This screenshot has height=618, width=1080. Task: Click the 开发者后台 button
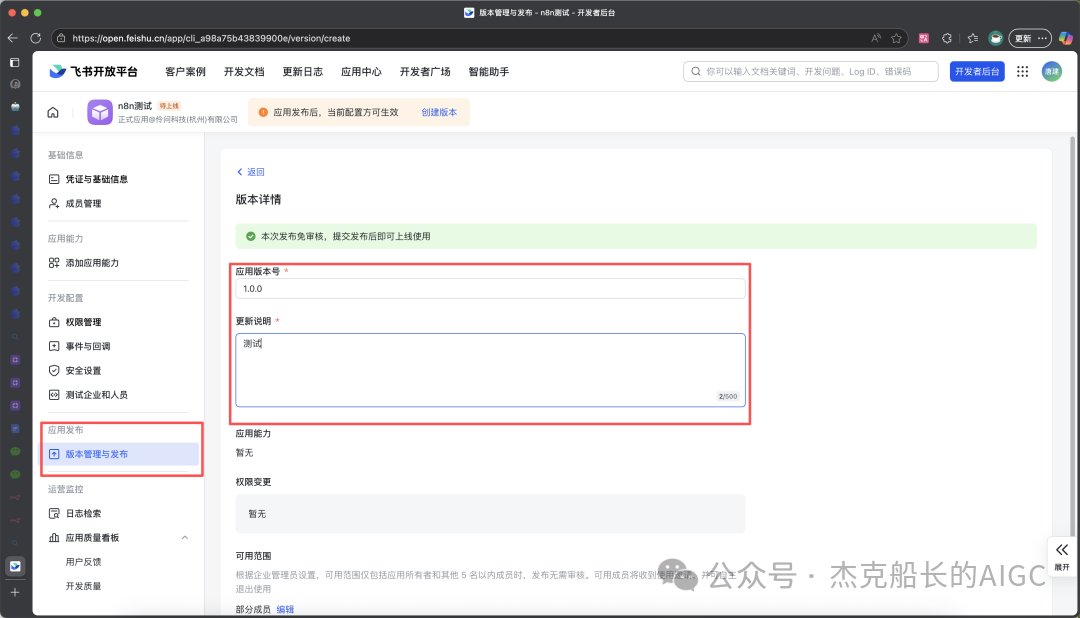coord(977,72)
